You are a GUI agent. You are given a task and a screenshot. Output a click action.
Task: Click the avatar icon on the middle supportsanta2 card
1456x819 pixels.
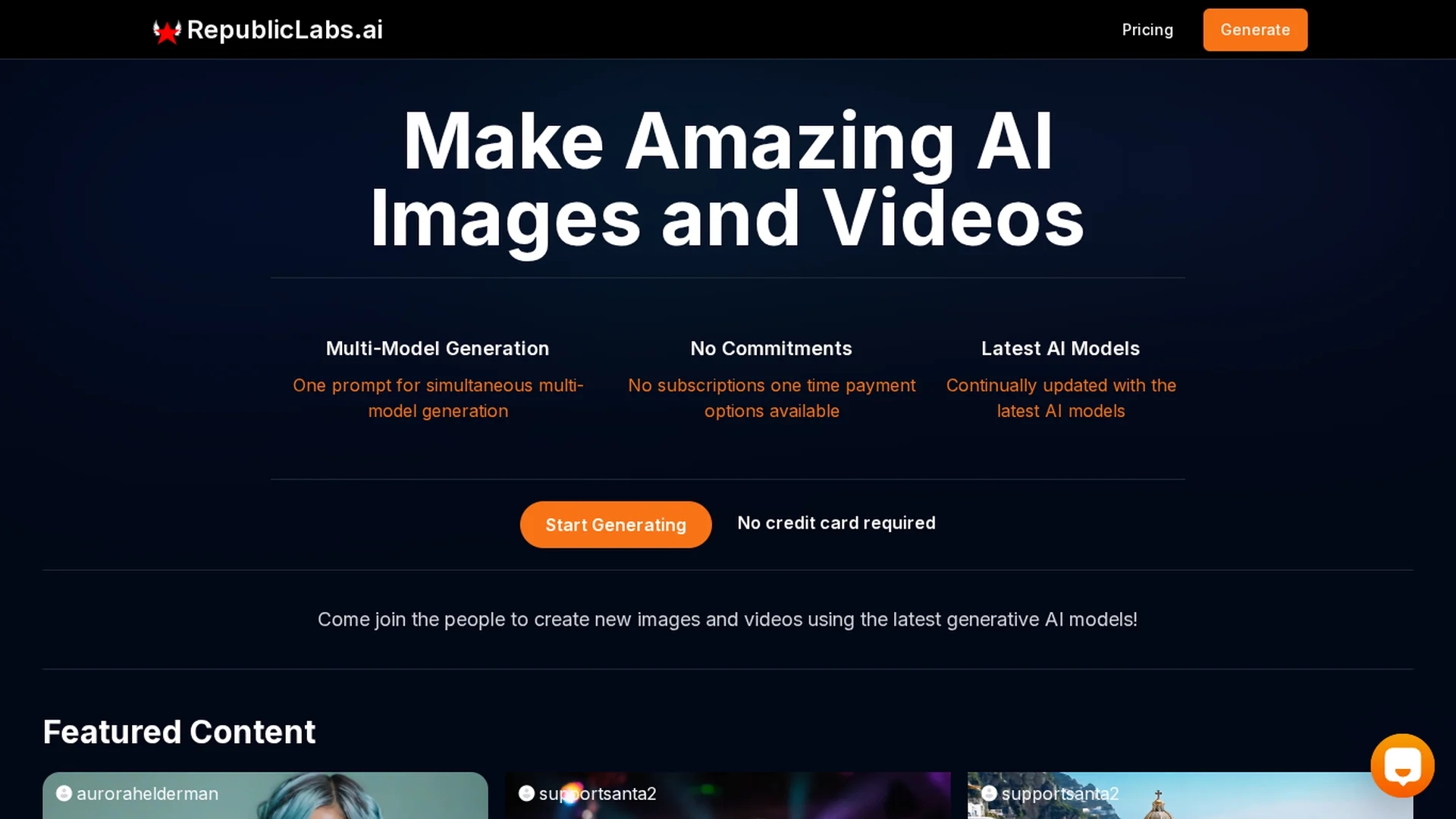(x=526, y=793)
